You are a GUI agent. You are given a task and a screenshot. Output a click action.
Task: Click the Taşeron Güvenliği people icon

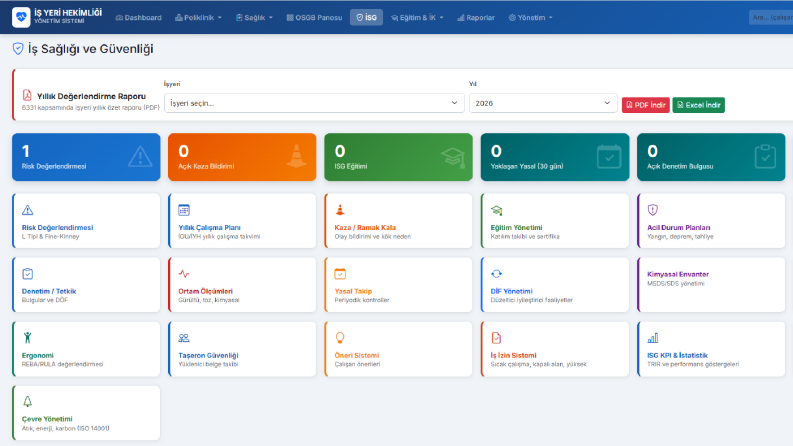point(184,338)
